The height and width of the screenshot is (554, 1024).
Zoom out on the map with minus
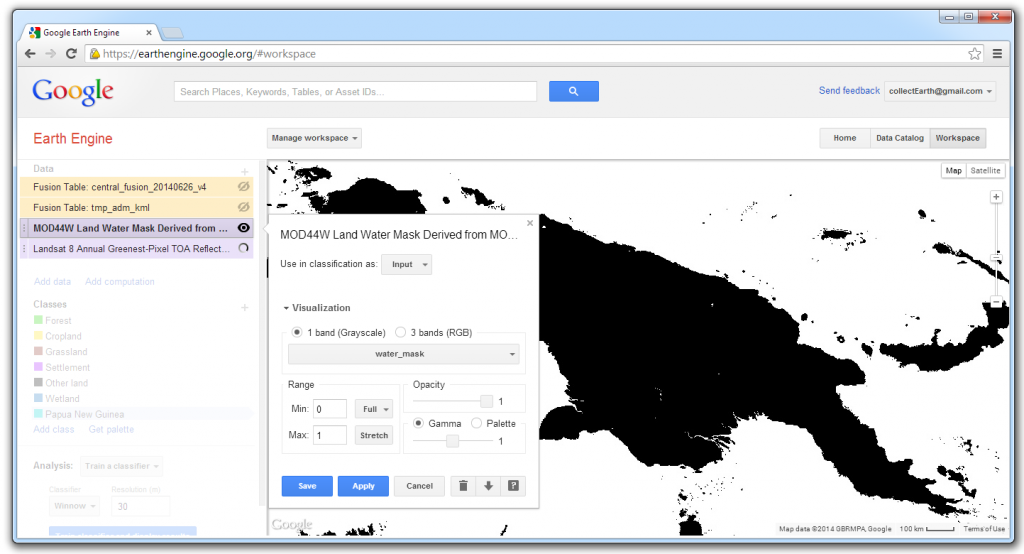[996, 302]
